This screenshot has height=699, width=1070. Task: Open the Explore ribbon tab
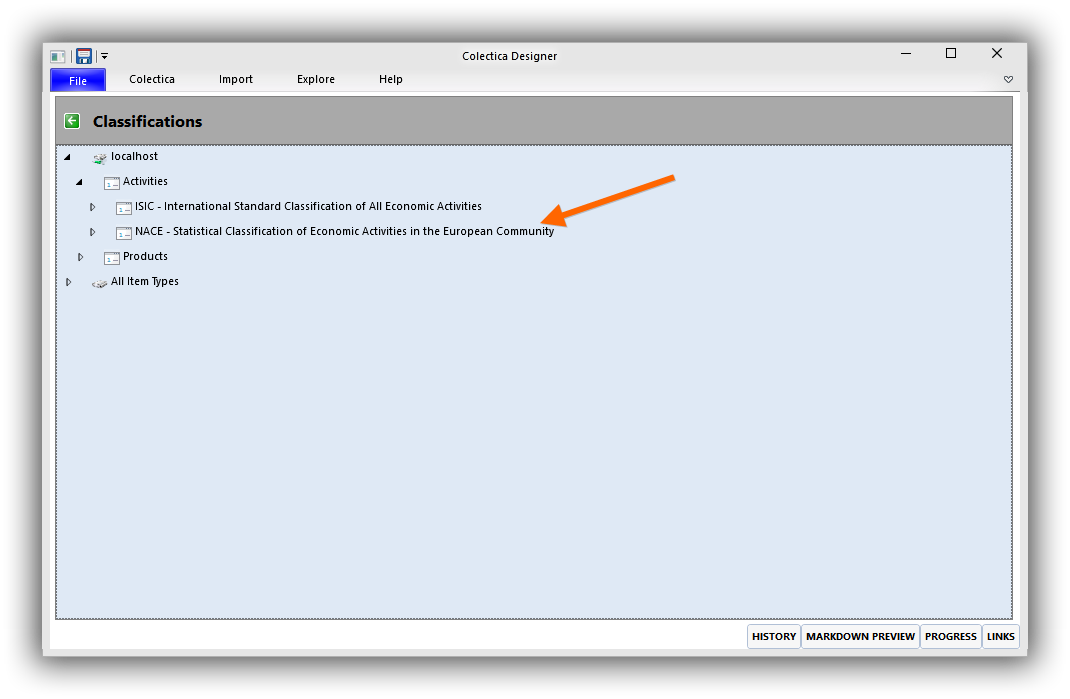315,79
